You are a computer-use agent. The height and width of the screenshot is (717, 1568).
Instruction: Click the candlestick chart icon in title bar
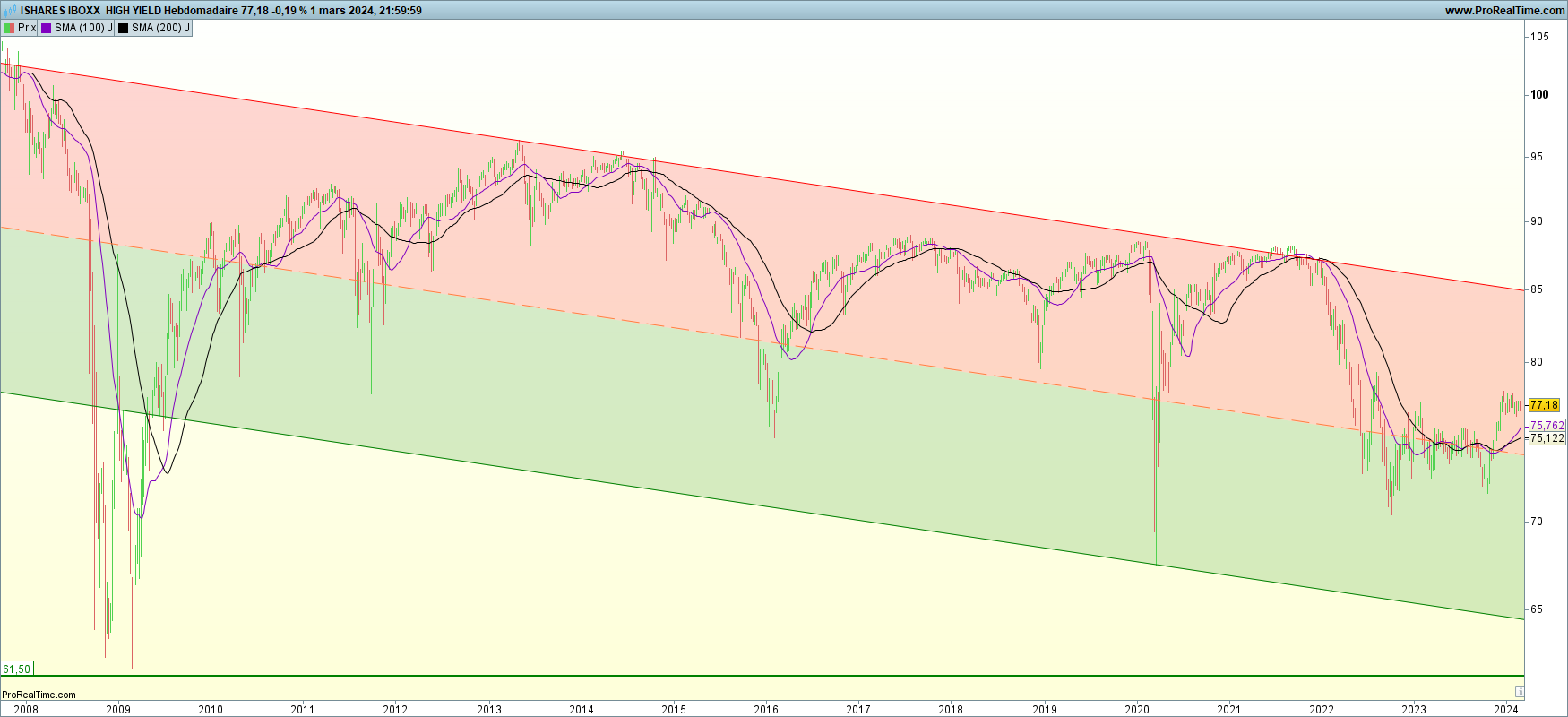(11, 11)
